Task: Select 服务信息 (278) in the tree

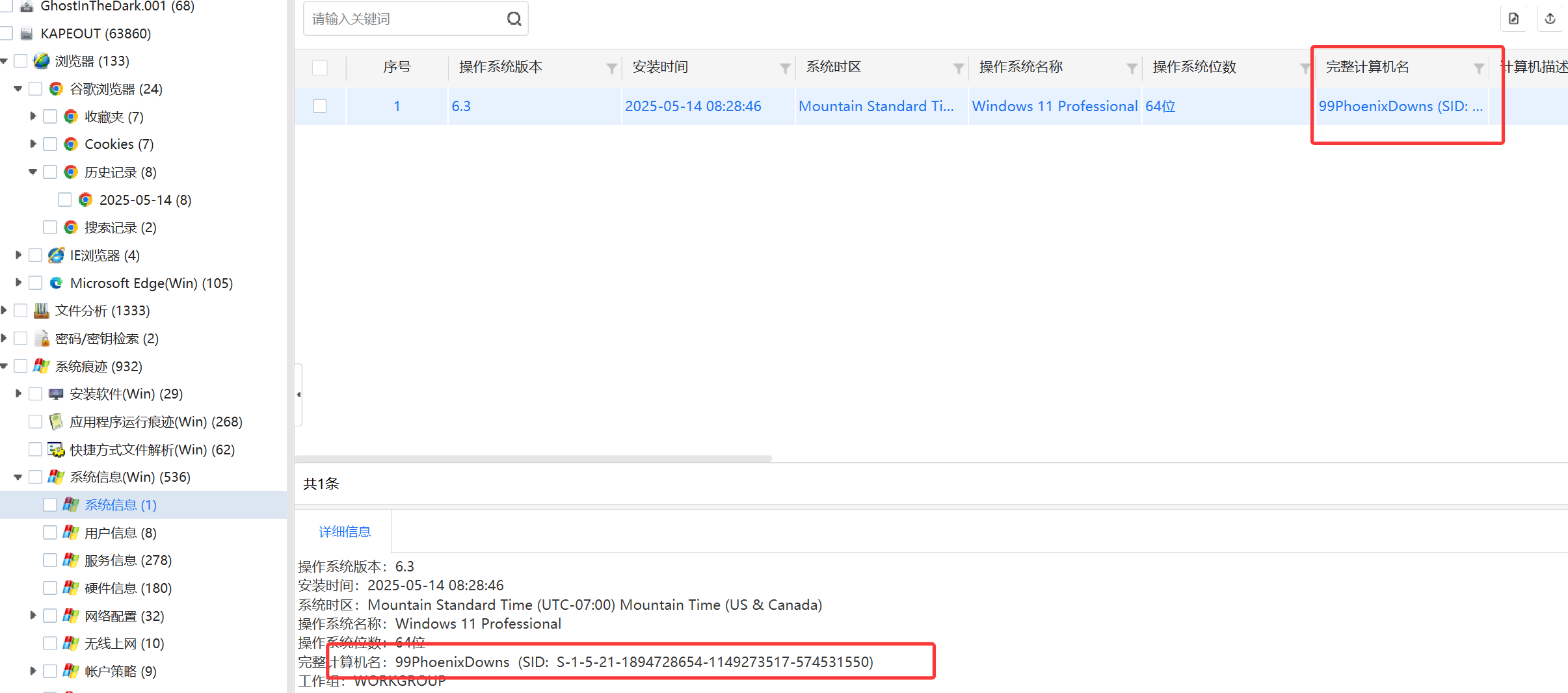Action: tap(128, 560)
